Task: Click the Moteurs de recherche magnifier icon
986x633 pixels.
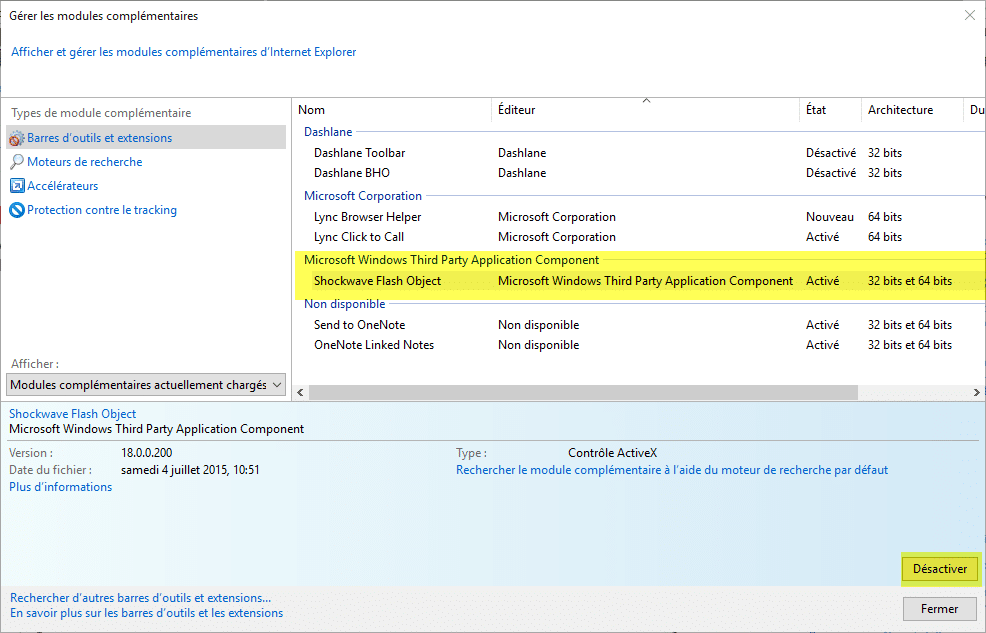Action: click(17, 162)
